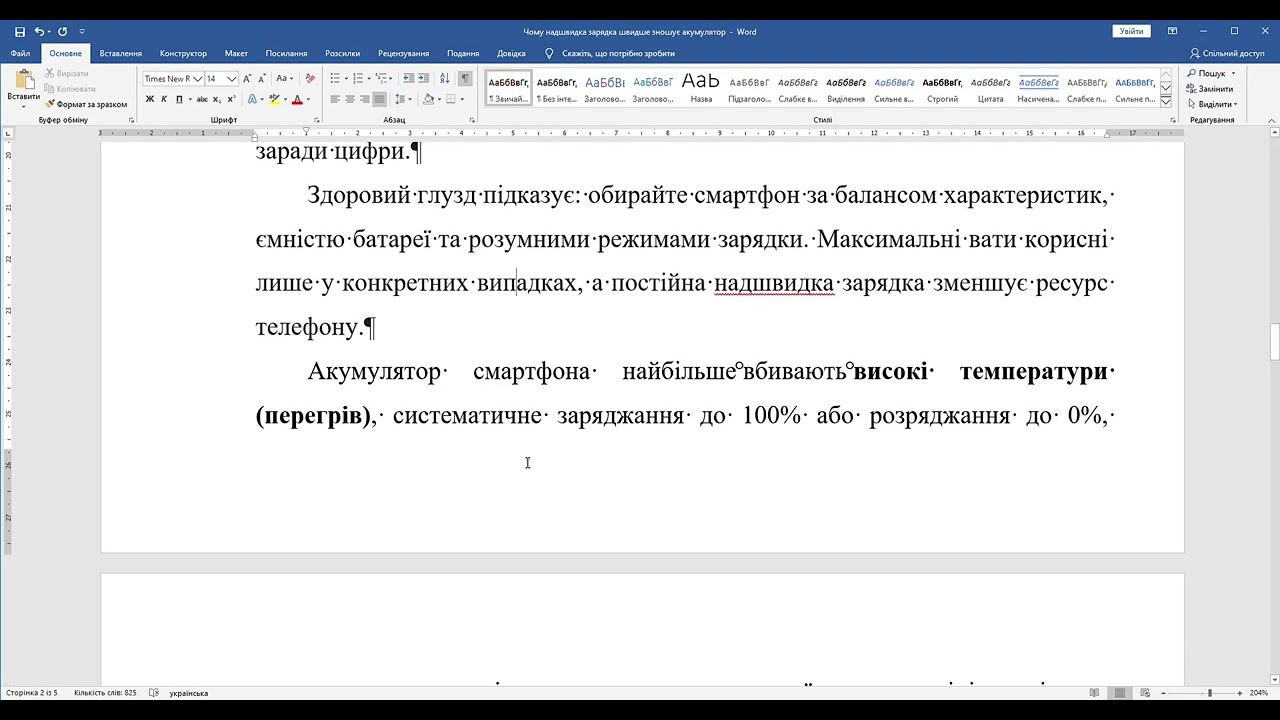Screen dimensions: 1280x720
Task: Open multilevel list options
Action: [381, 78]
